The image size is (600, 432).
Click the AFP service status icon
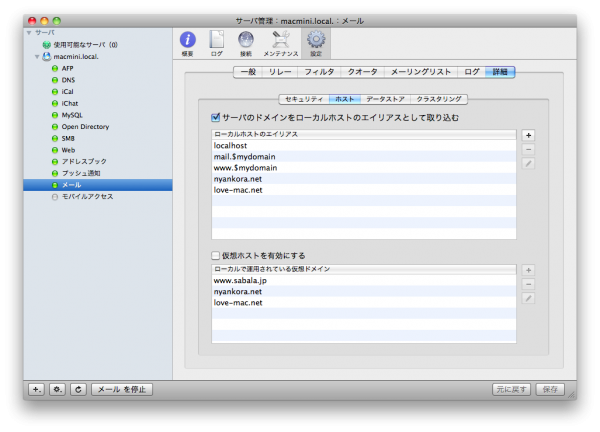55,68
